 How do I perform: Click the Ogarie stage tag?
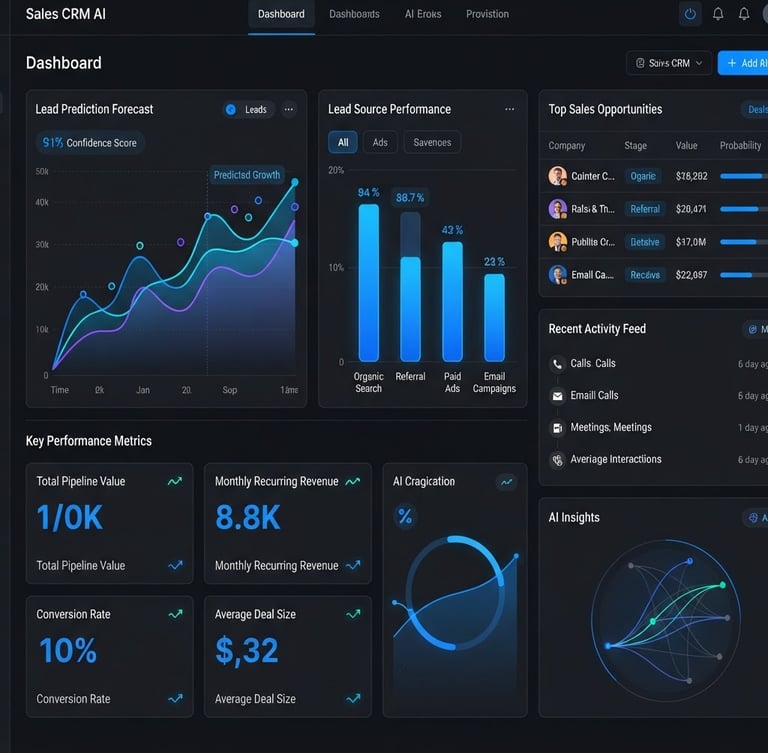pos(643,176)
